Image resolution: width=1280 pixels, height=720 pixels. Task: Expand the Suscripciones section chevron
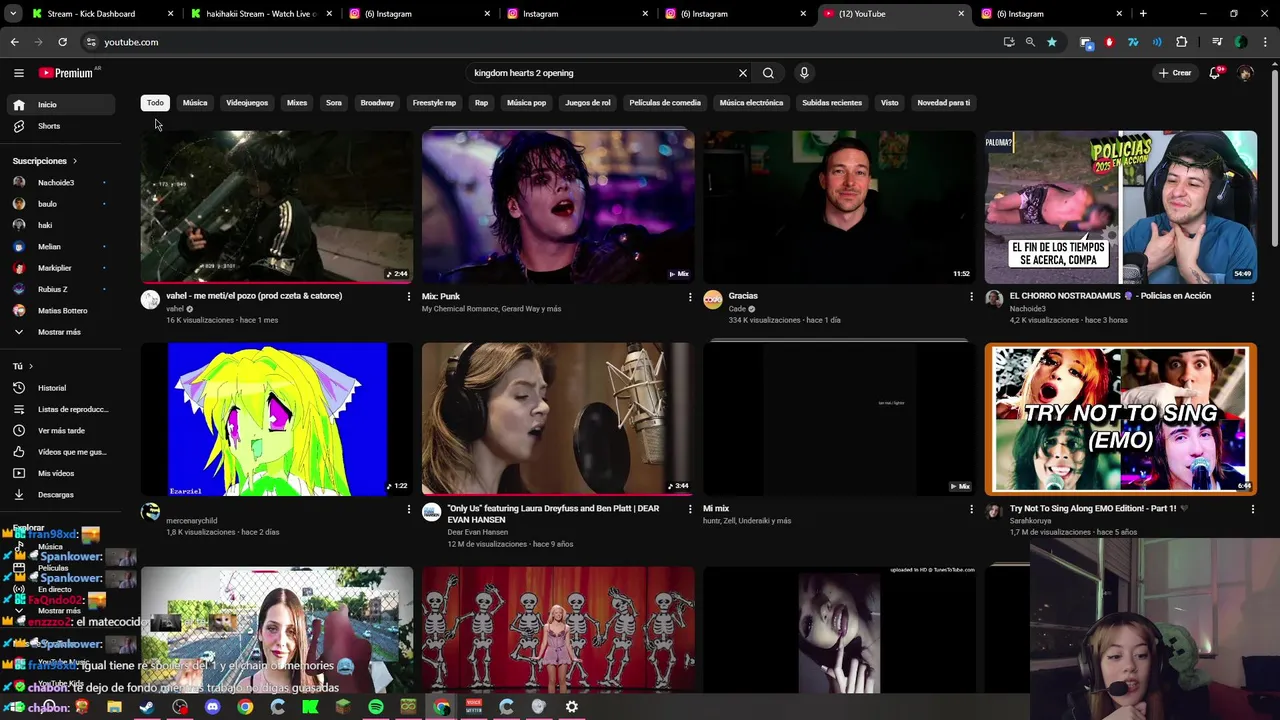tap(74, 161)
